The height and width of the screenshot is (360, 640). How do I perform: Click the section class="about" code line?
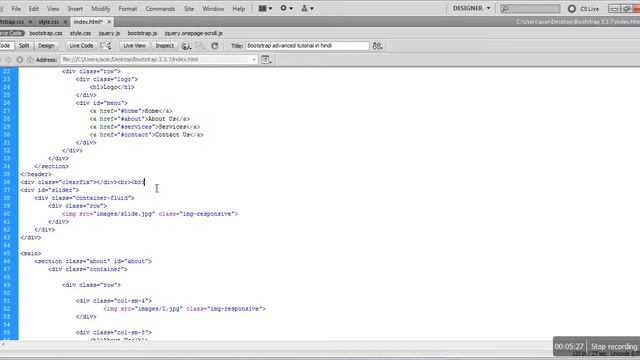[x=93, y=261]
